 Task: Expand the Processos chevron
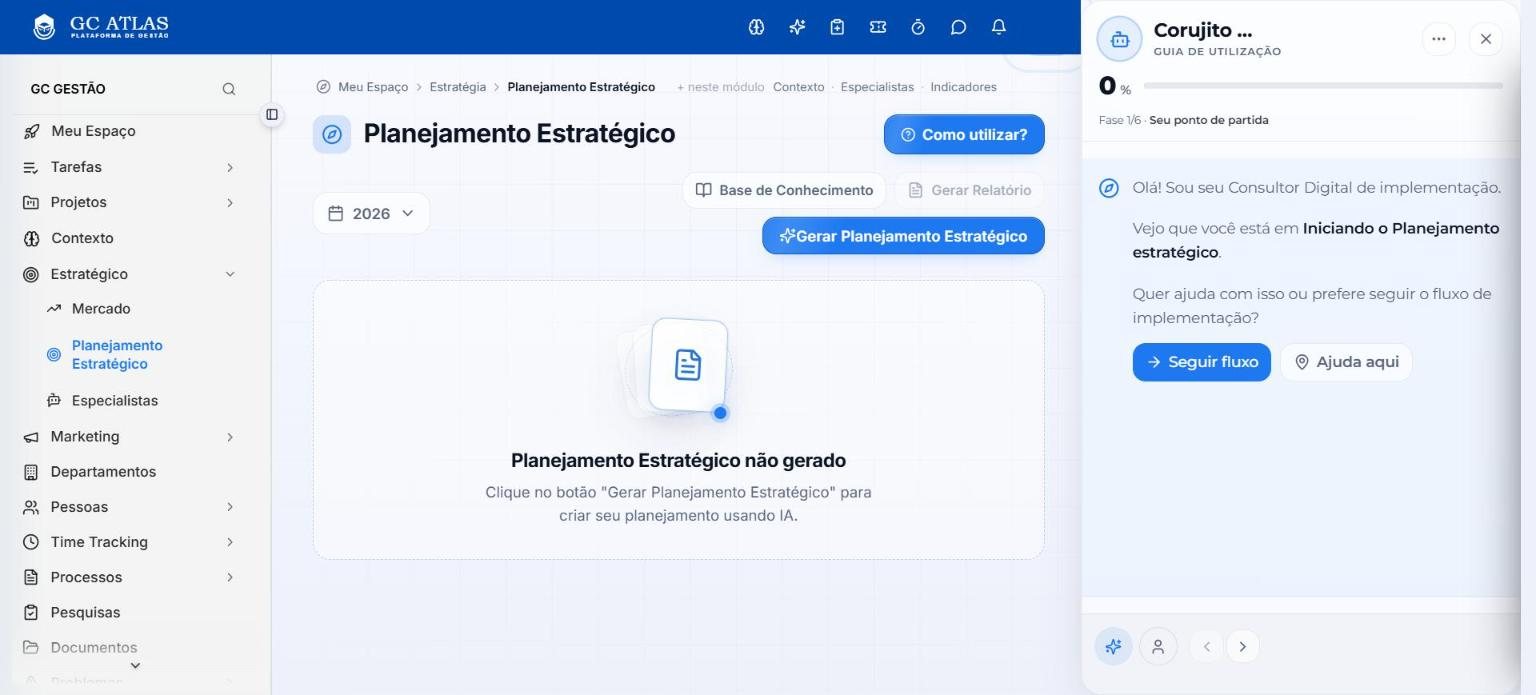[x=229, y=577]
